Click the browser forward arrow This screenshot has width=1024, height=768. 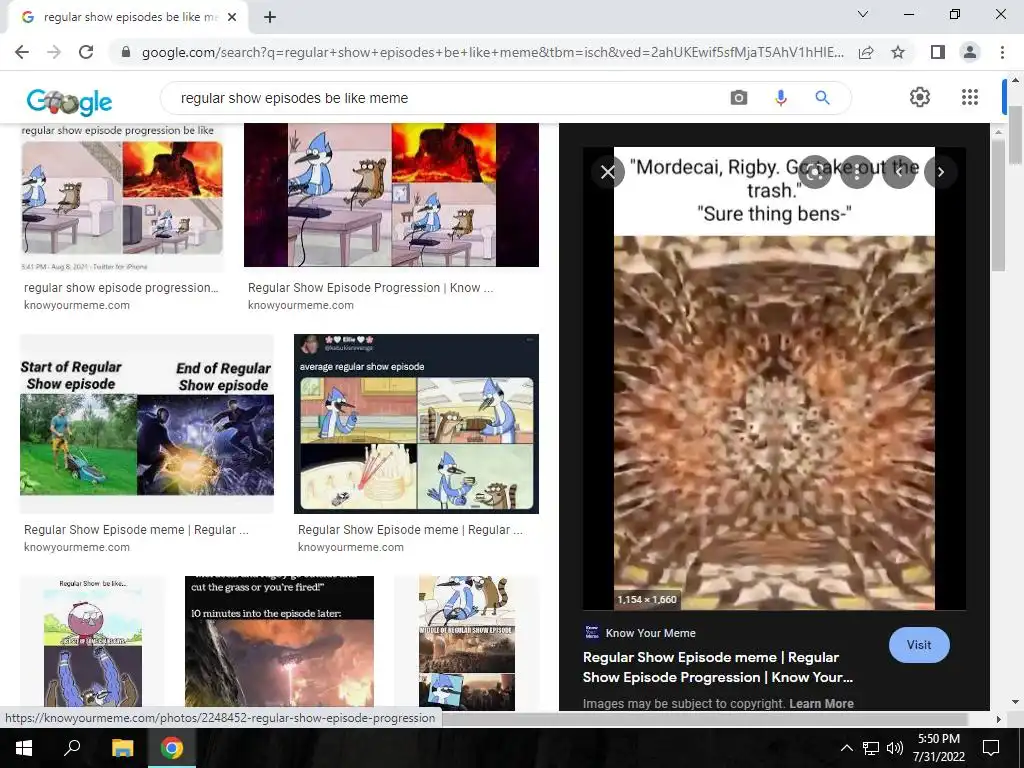(x=54, y=52)
